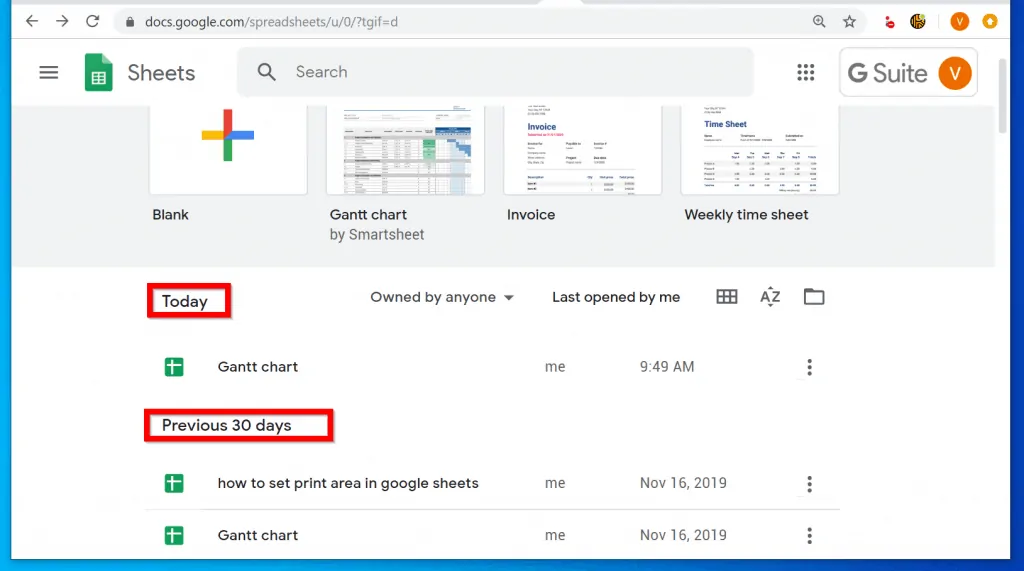1024x571 pixels.
Task: Click the by Smartsheet label
Action: pyautogui.click(x=377, y=235)
